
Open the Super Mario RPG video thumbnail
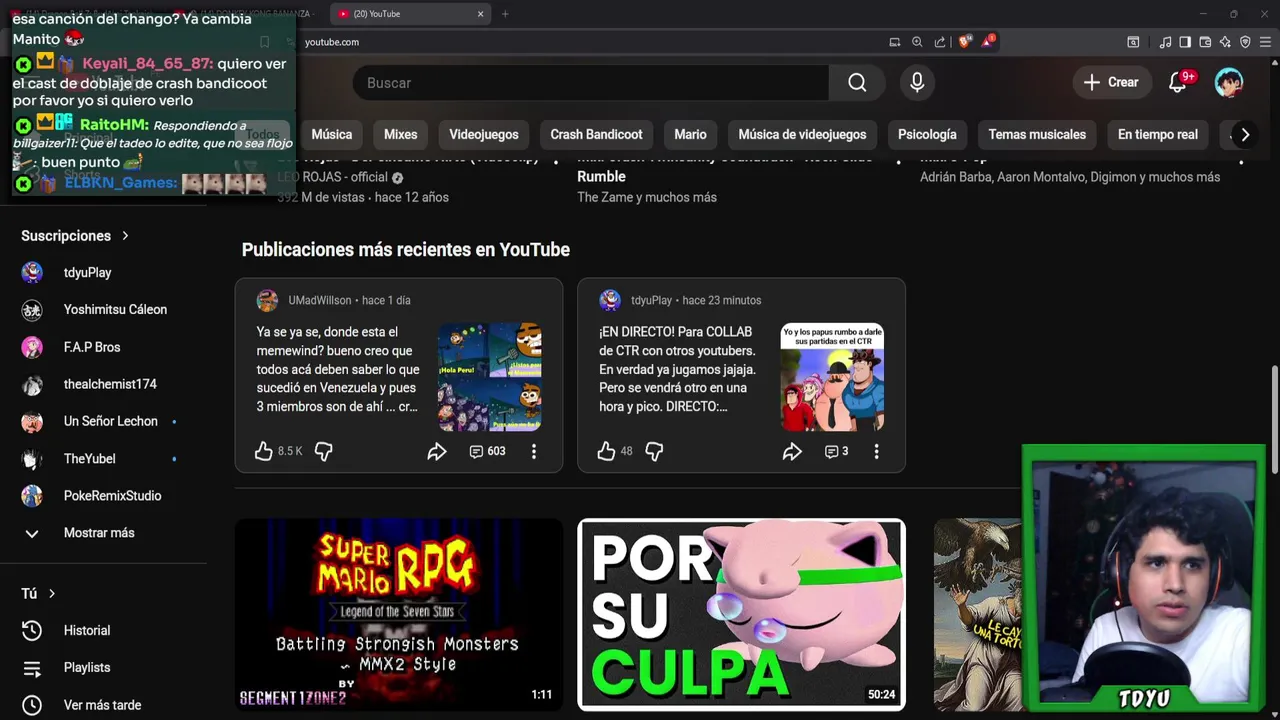click(399, 614)
